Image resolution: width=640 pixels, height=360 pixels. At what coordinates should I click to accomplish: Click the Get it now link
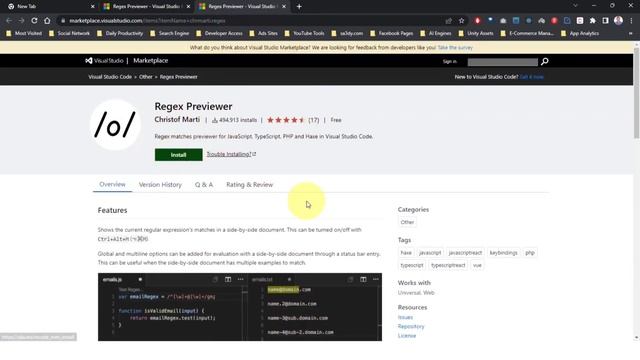coord(531,77)
